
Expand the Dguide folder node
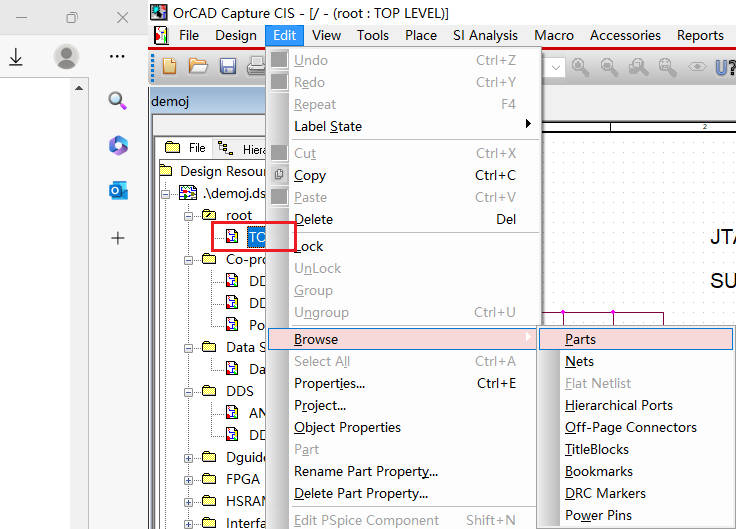tap(189, 457)
